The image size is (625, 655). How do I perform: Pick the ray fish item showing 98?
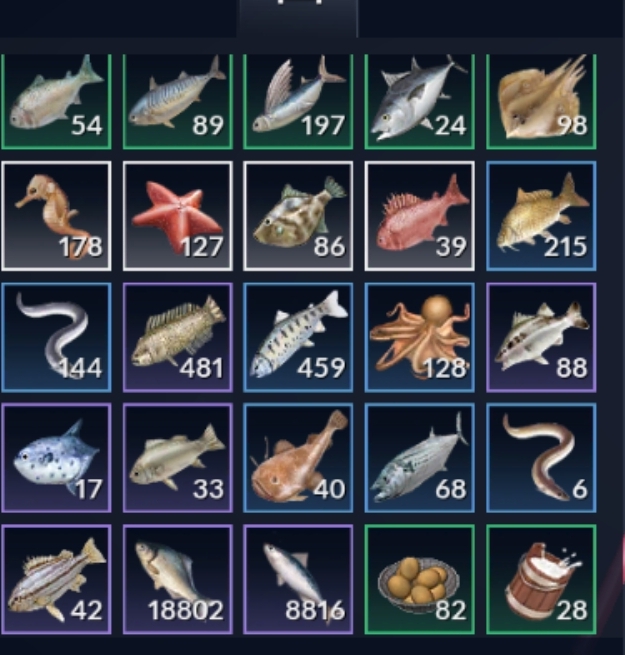[x=541, y=102]
